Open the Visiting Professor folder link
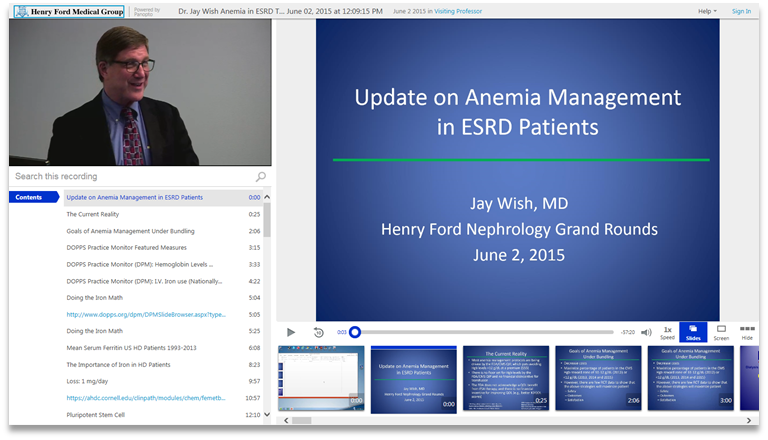Screen dimensions: 768x440 click(458, 11)
